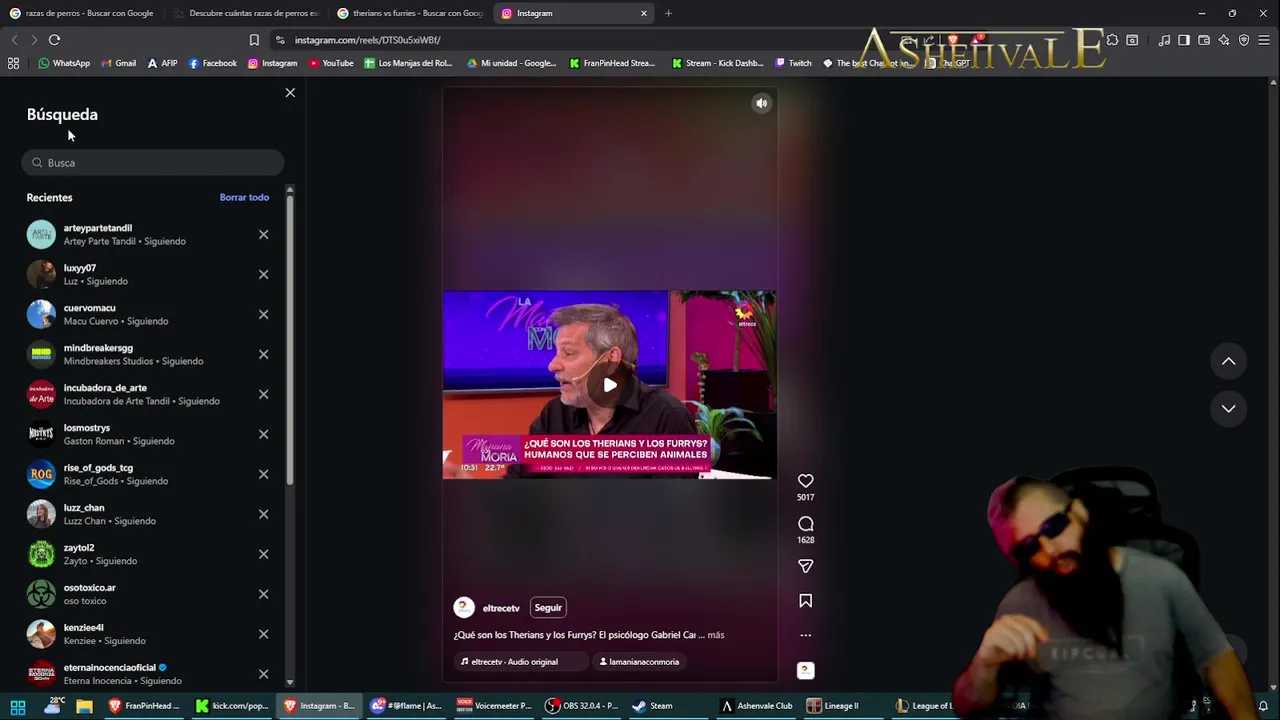Remove arteypartetandil from recent searches
The height and width of the screenshot is (720, 1280).
click(x=264, y=235)
